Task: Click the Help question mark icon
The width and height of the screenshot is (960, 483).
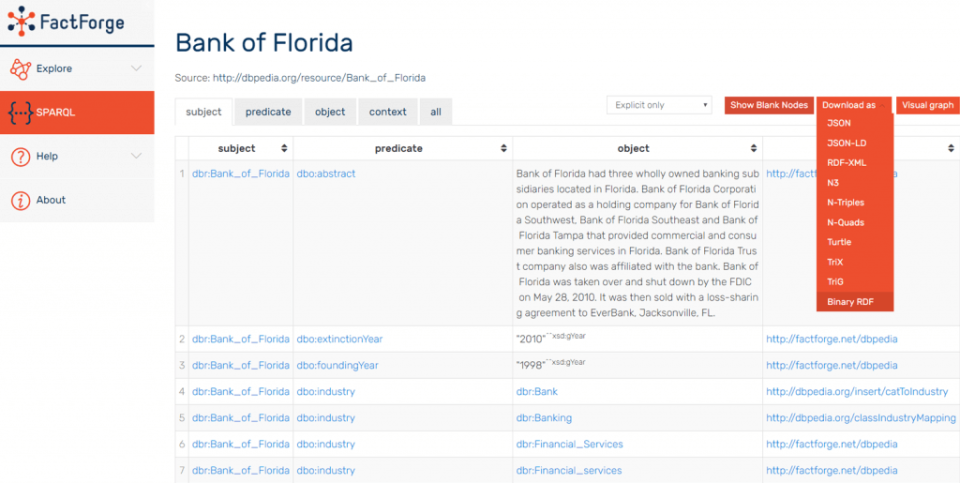Action: (20, 157)
